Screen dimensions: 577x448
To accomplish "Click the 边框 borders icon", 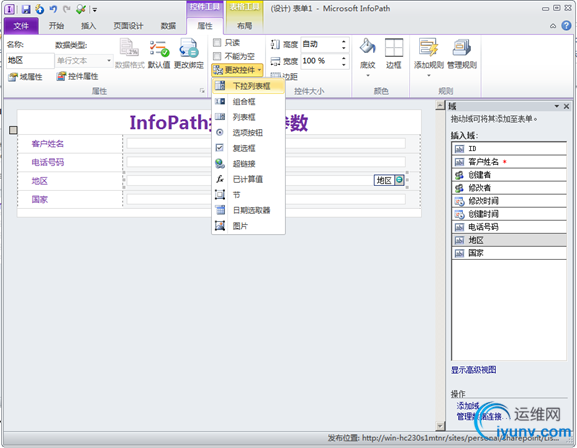I will coord(393,53).
